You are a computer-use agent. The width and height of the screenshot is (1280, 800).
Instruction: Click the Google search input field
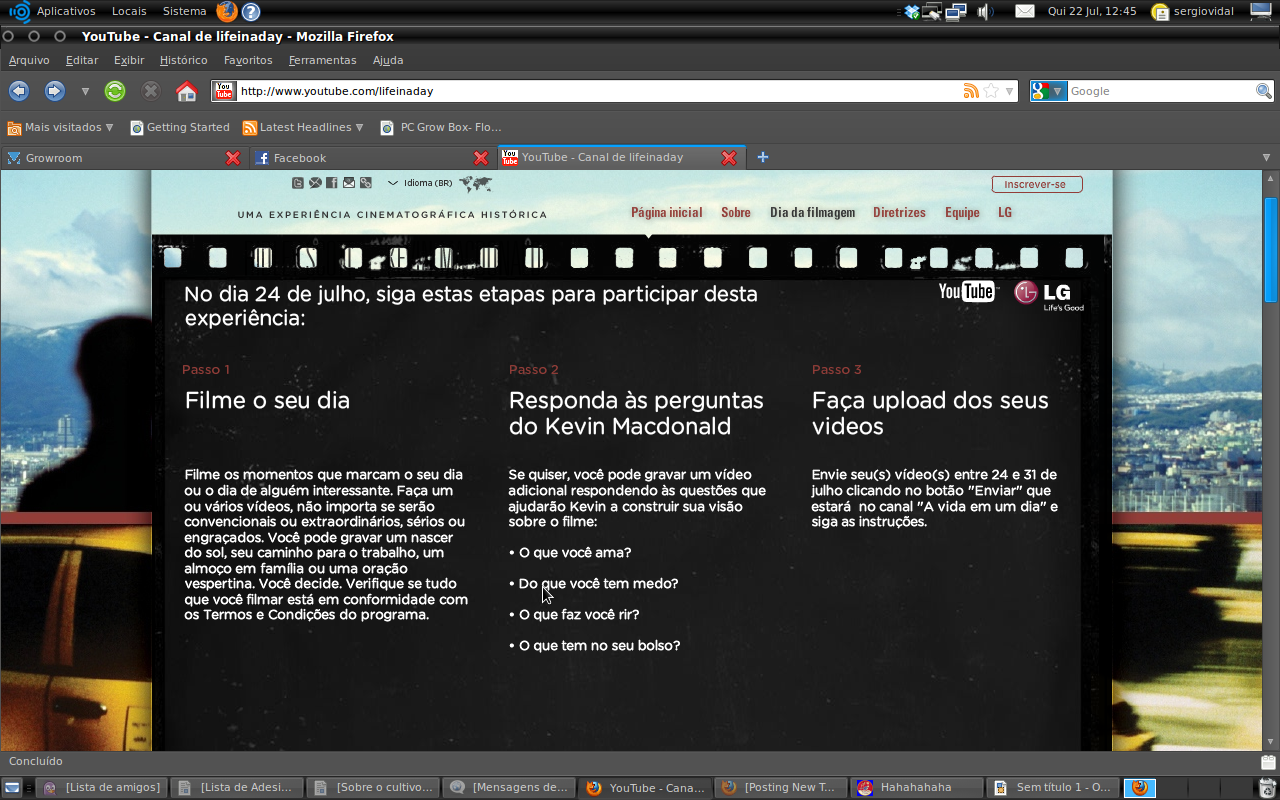1161,91
